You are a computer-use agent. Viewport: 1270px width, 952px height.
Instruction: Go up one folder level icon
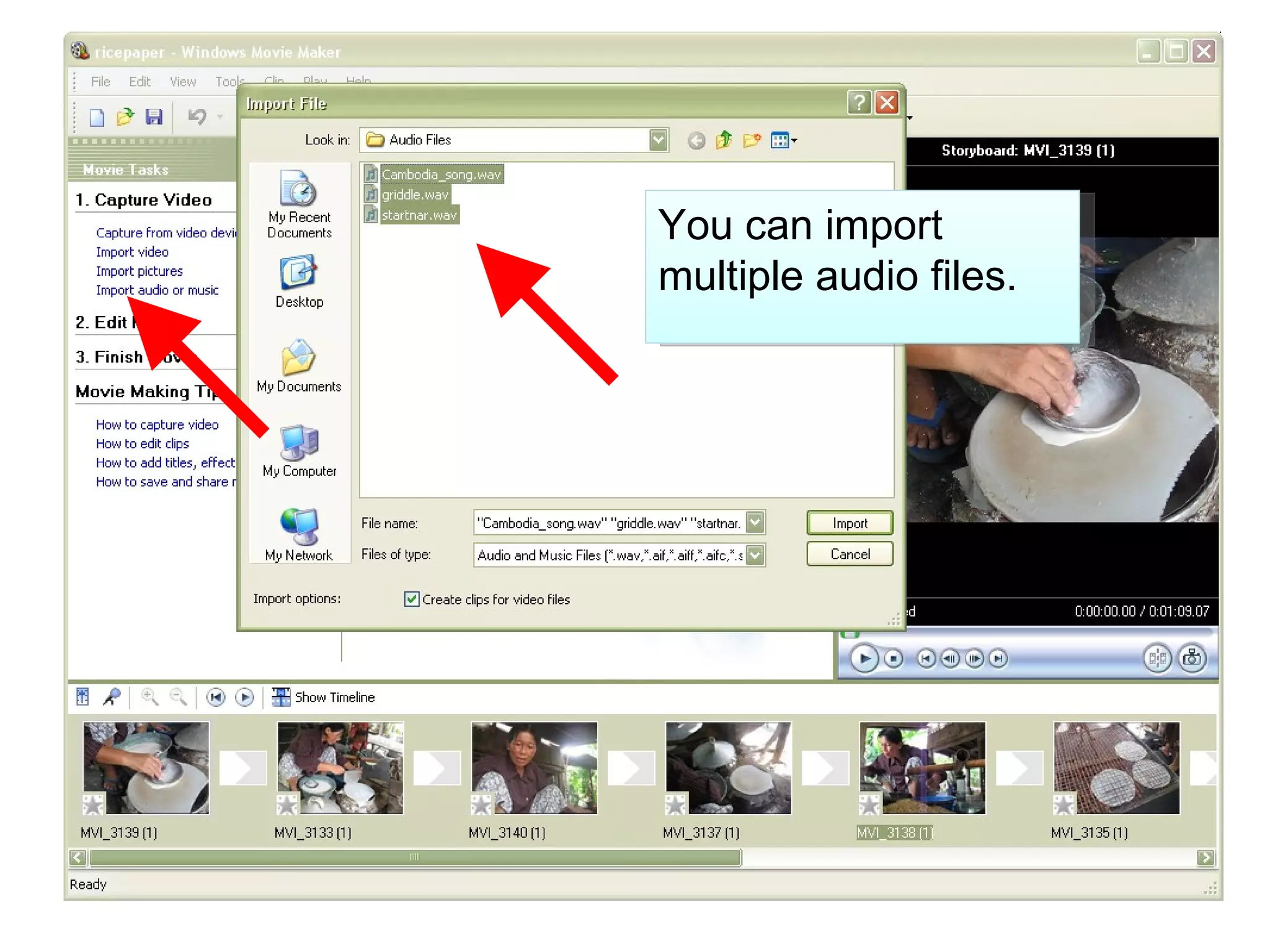click(724, 140)
